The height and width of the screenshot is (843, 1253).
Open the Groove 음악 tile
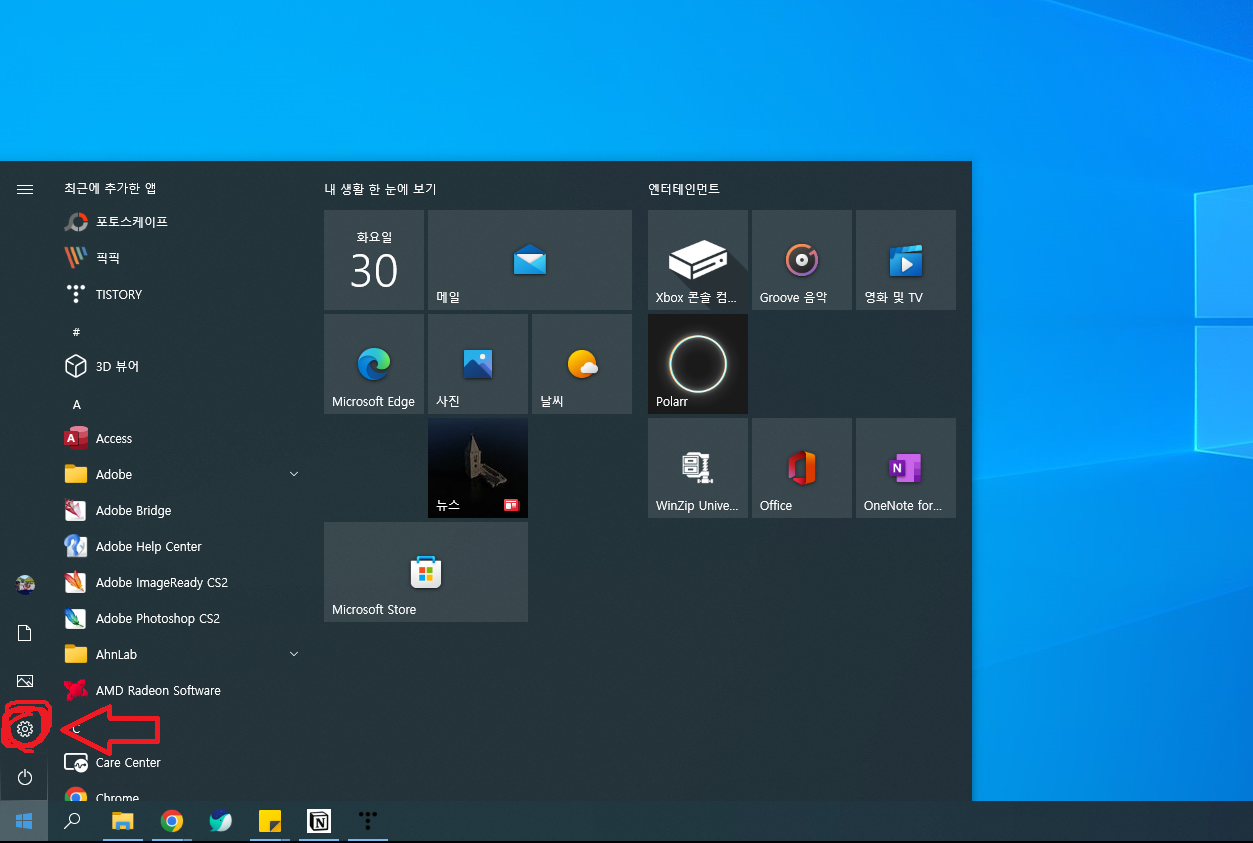point(802,260)
